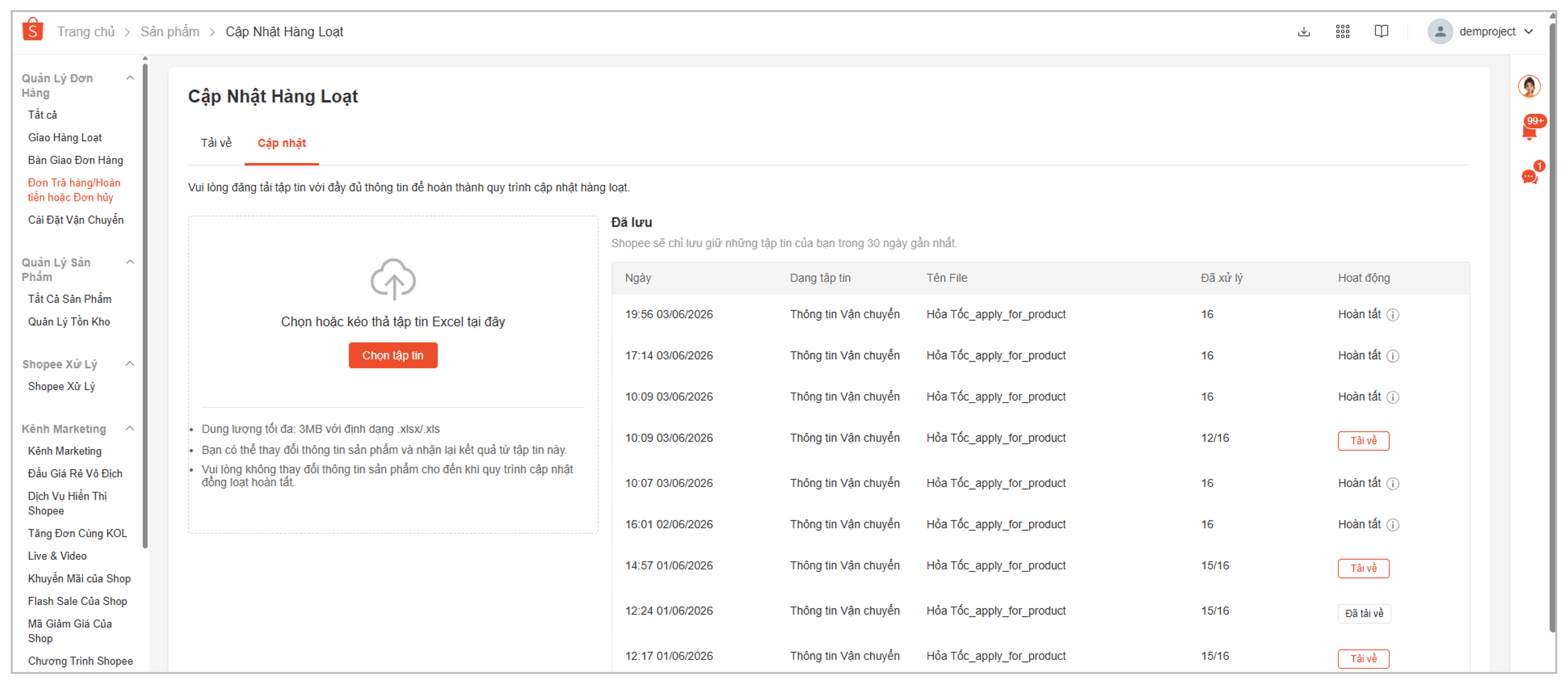
Task: Download file for 10:09 row with 12/16
Action: coord(1363,441)
